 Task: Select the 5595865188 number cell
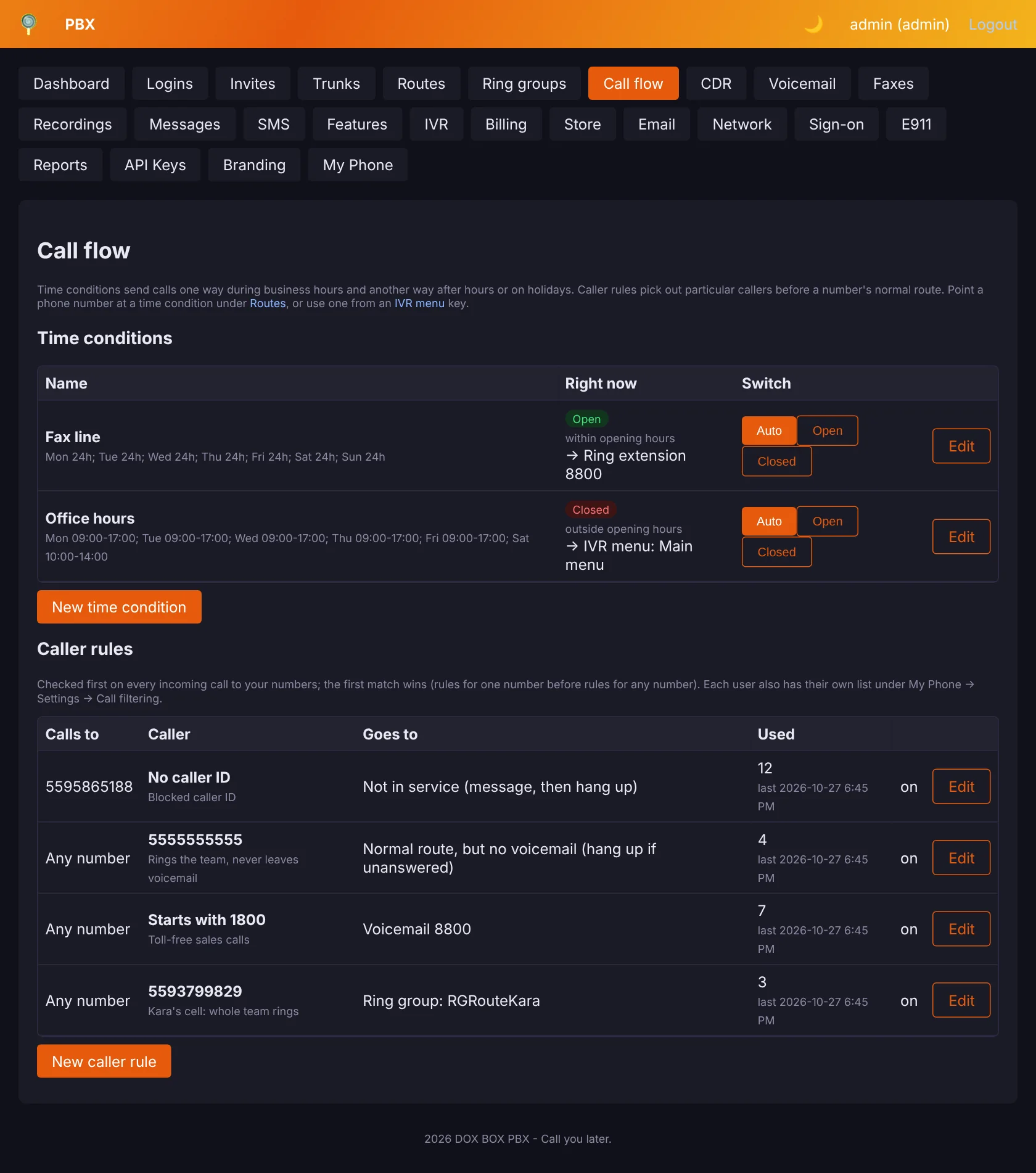(x=89, y=786)
